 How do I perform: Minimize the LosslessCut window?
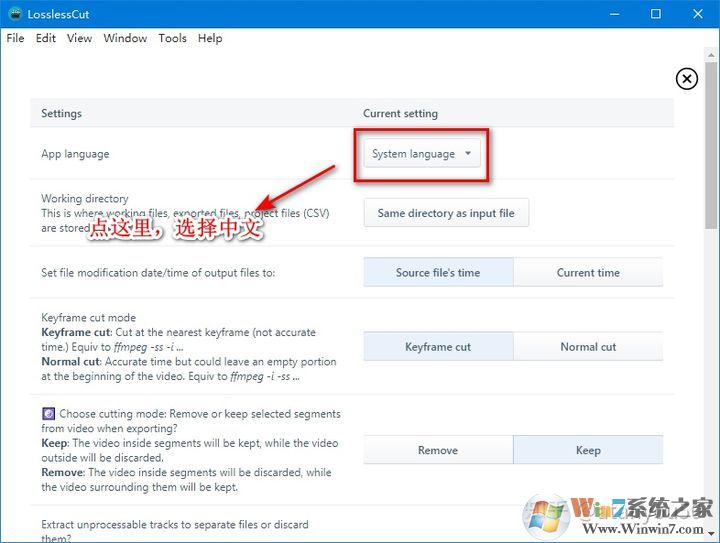[x=614, y=14]
